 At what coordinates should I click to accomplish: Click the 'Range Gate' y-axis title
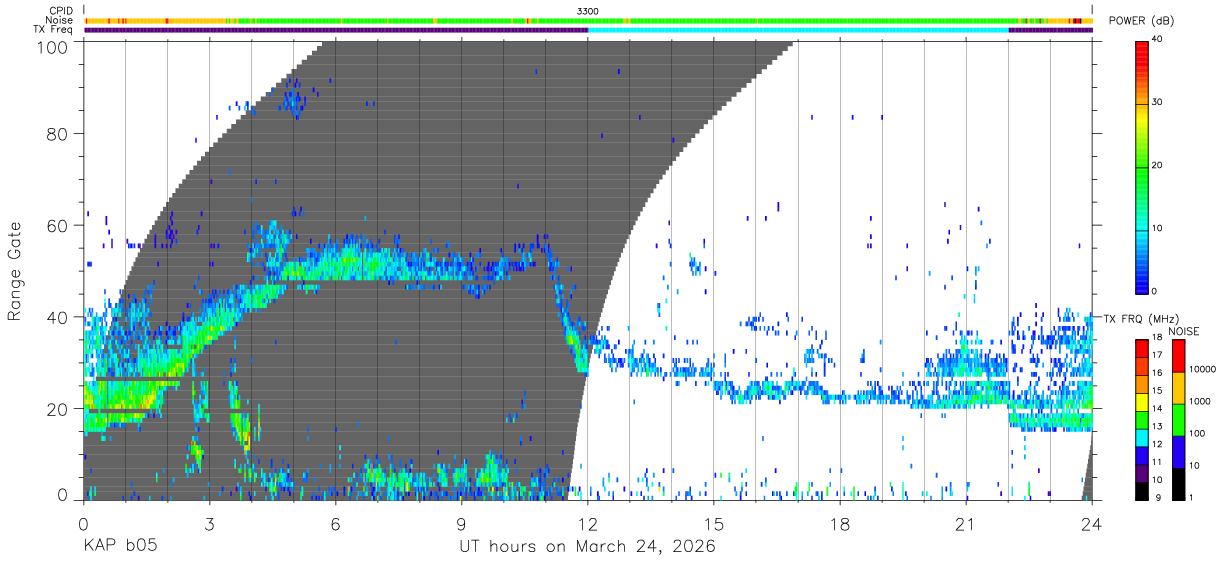coord(15,271)
